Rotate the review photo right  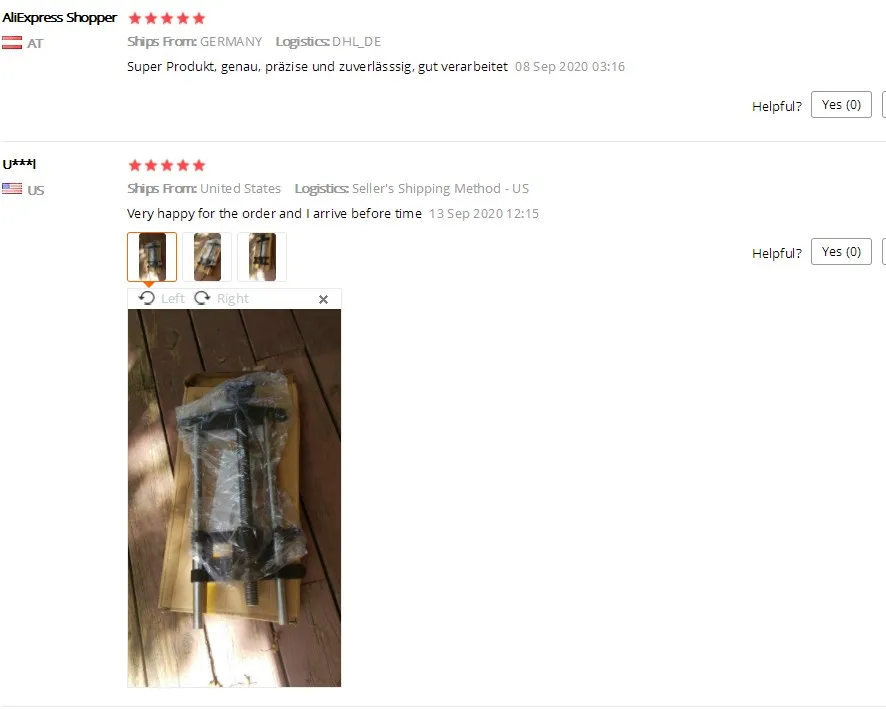tap(222, 298)
